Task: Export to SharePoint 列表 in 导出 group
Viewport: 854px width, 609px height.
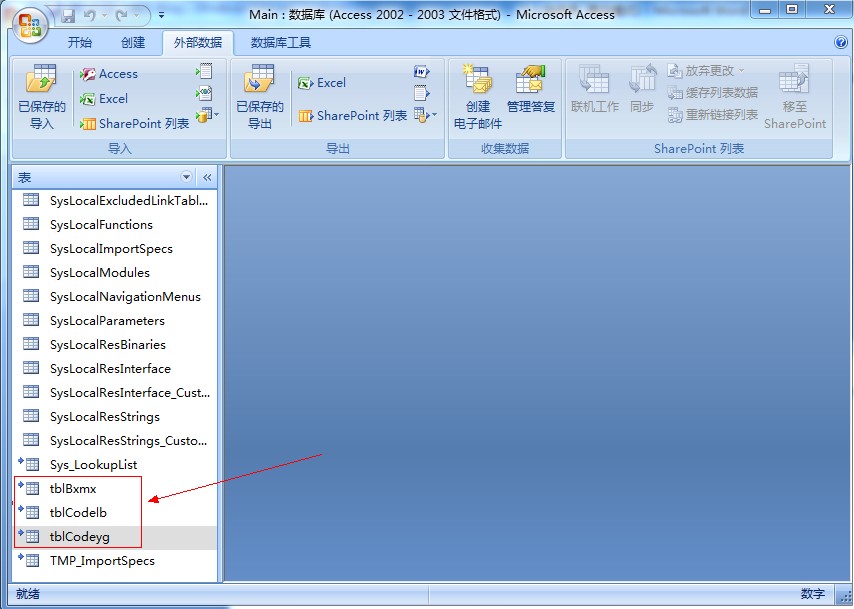Action: click(x=352, y=115)
